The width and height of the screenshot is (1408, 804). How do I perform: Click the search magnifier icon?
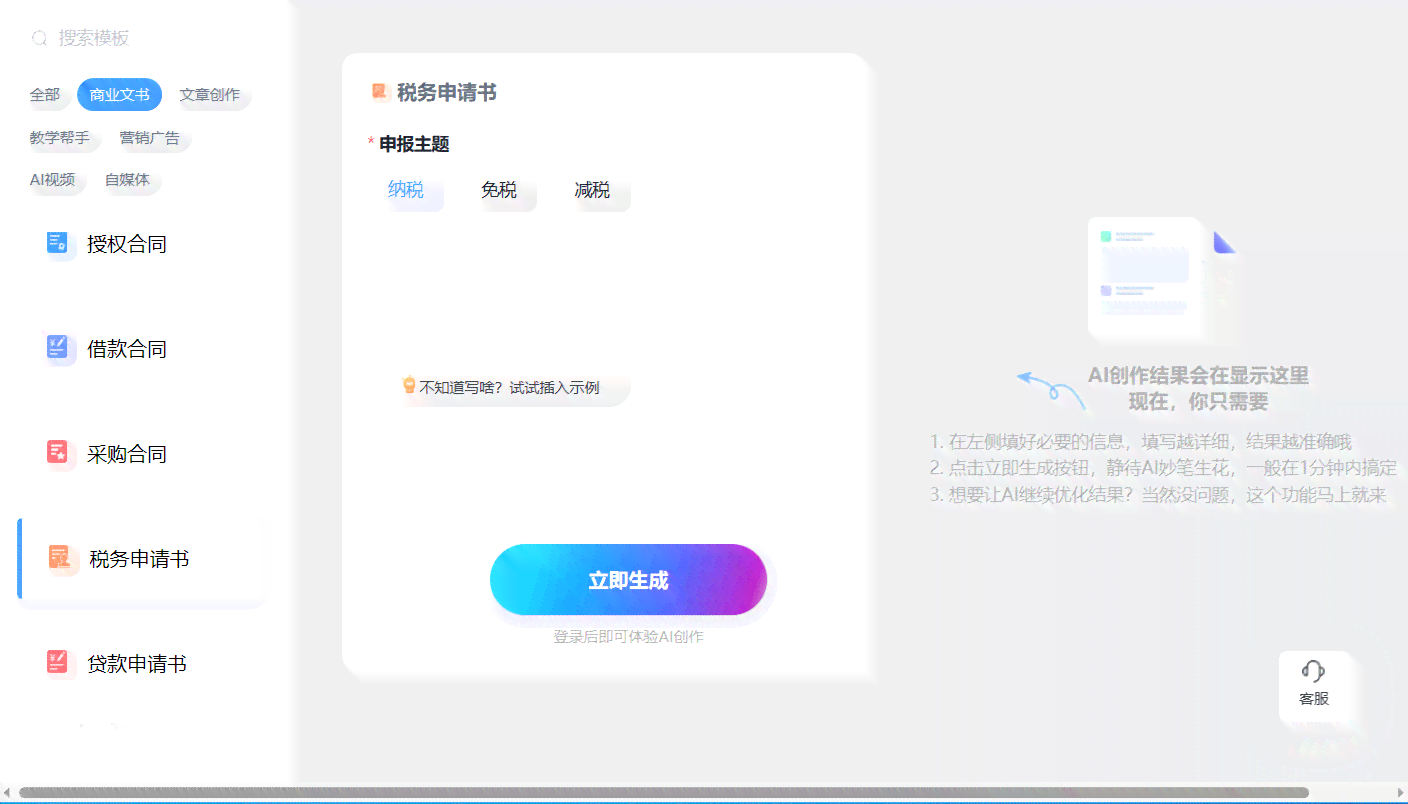tap(40, 39)
